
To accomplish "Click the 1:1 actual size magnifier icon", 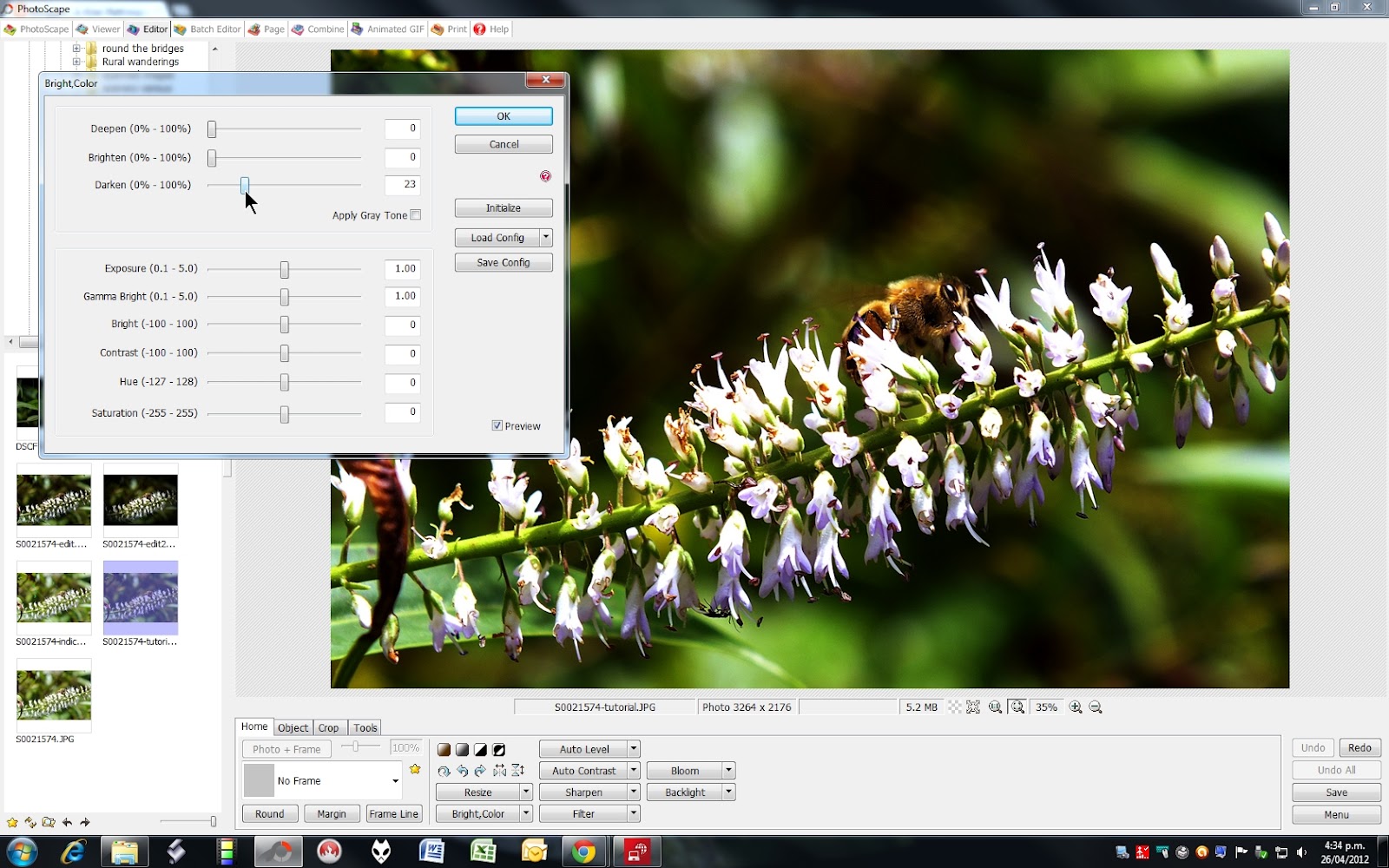I will (995, 707).
